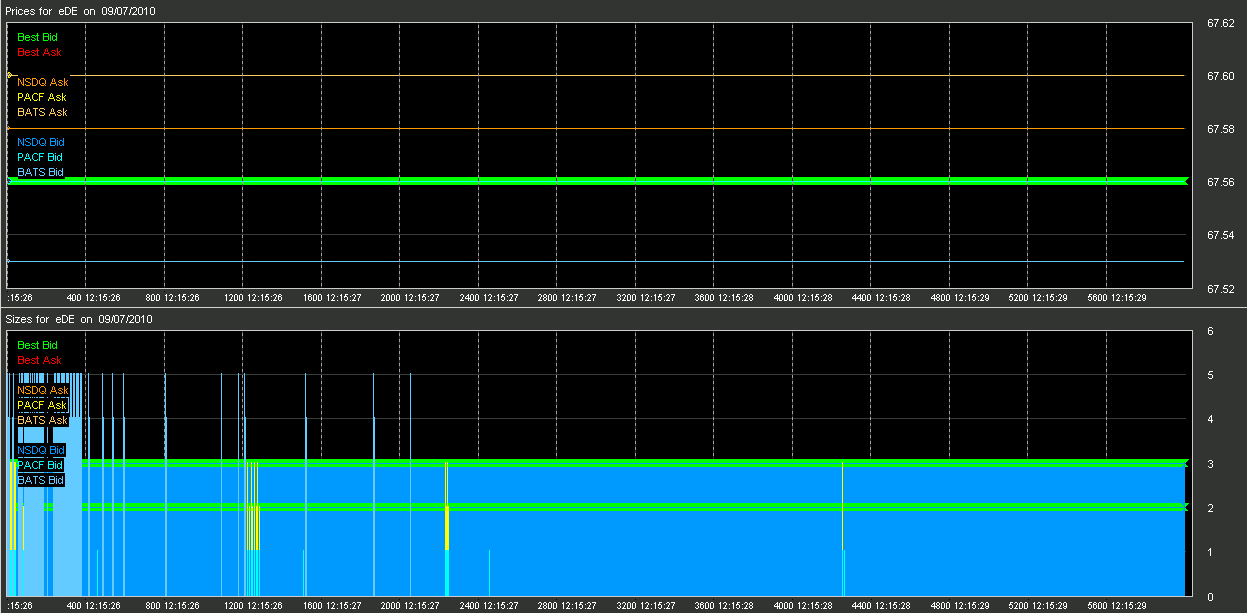Viewport: 1247px width, 613px height.
Task: Click '3600 12:15:28' time label under Prices chart
Action: click(722, 298)
